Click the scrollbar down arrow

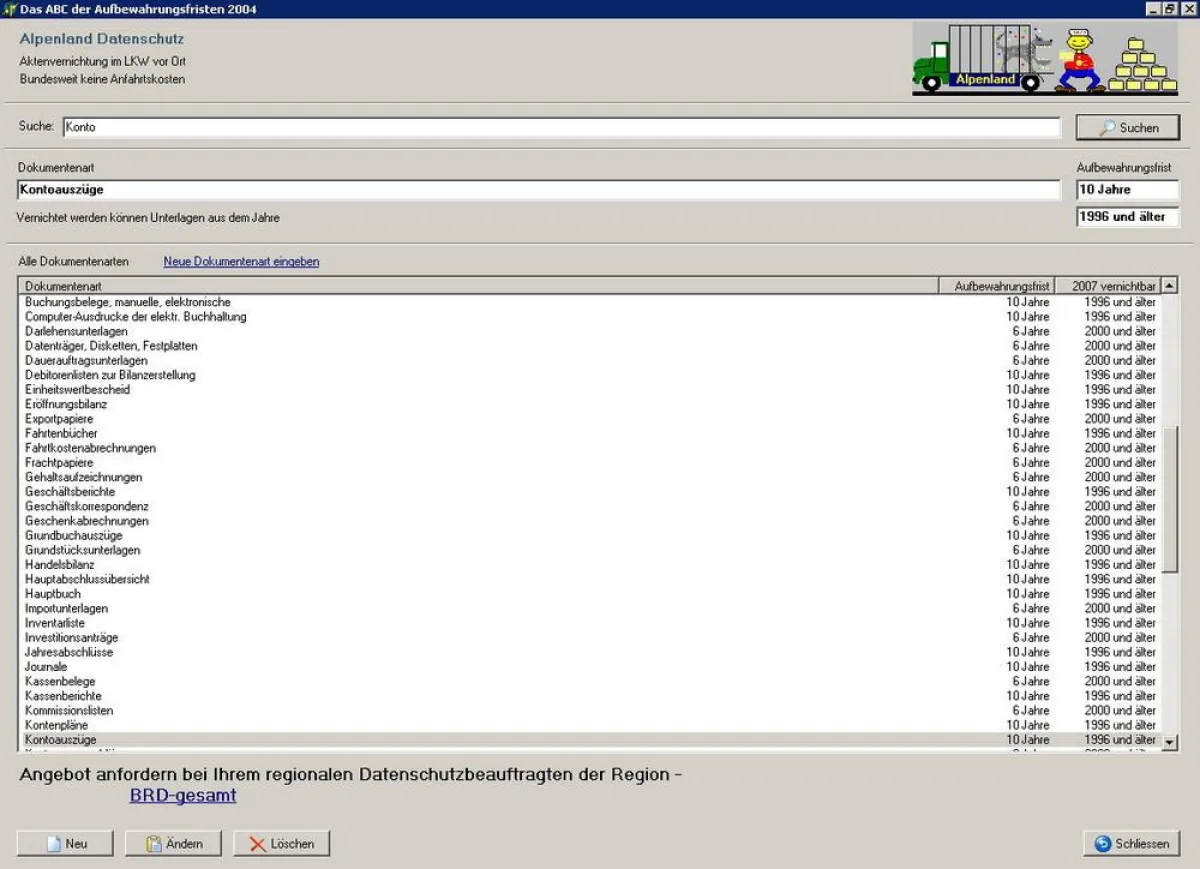1167,741
